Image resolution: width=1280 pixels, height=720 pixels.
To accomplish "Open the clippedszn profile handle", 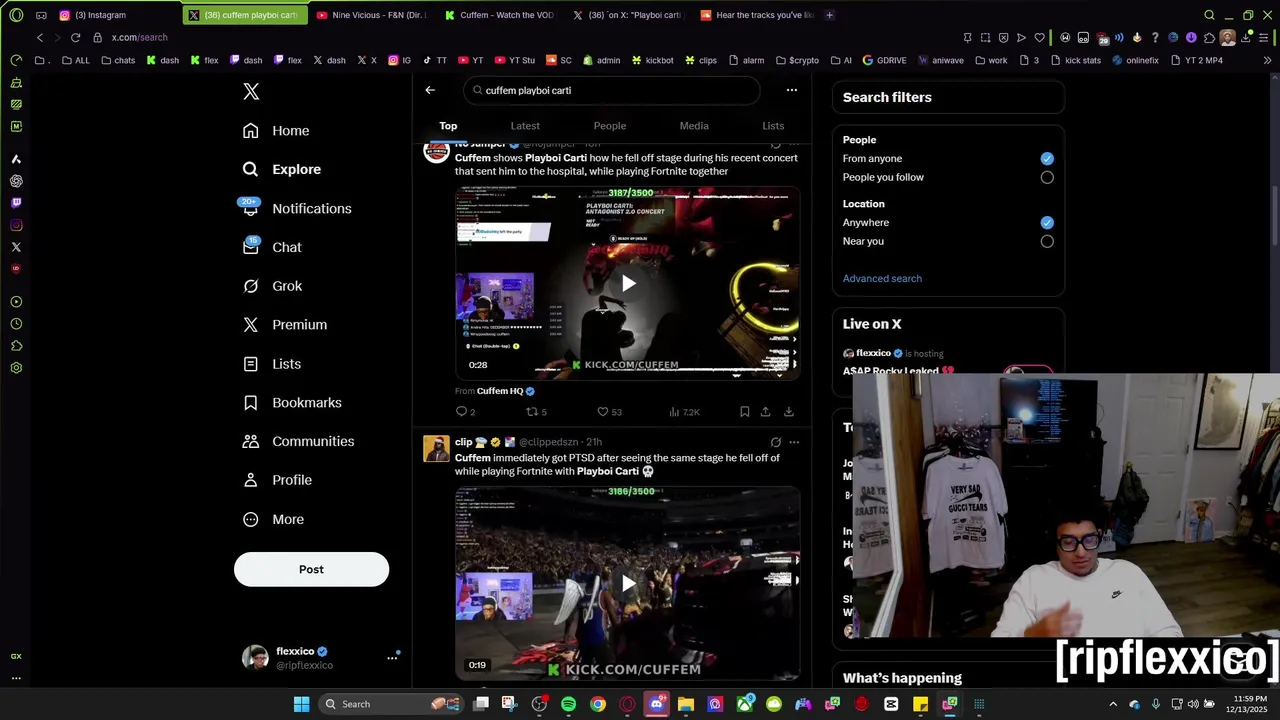I will pos(548,442).
